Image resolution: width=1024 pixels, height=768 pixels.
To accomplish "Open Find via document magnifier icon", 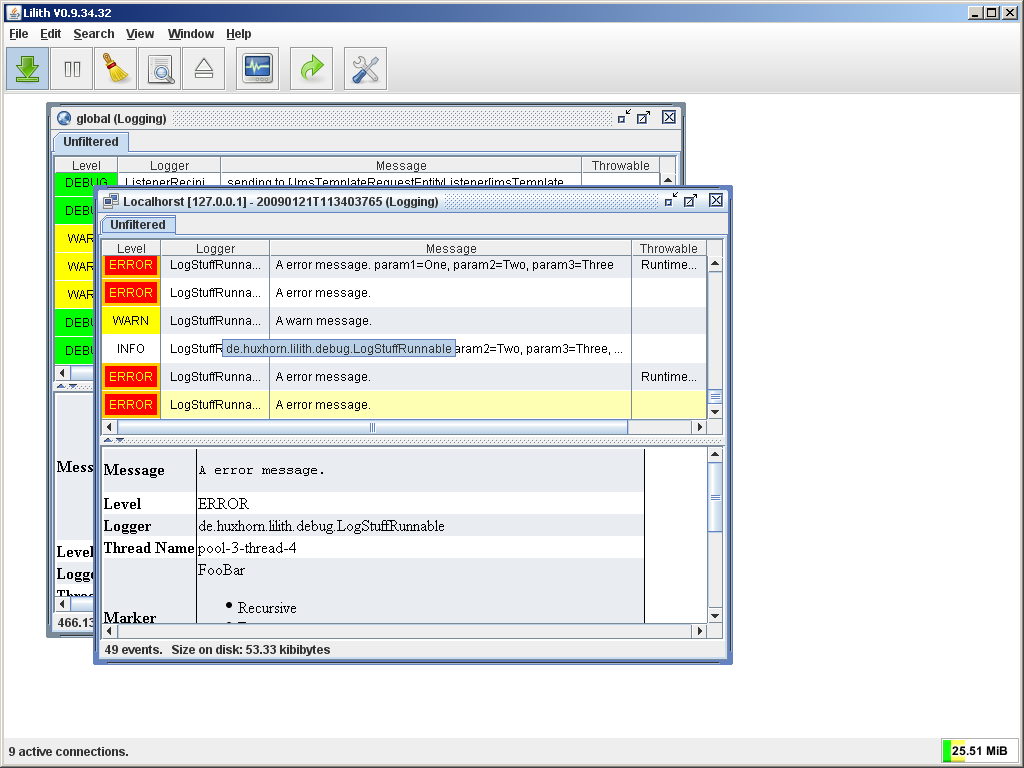I will (160, 69).
